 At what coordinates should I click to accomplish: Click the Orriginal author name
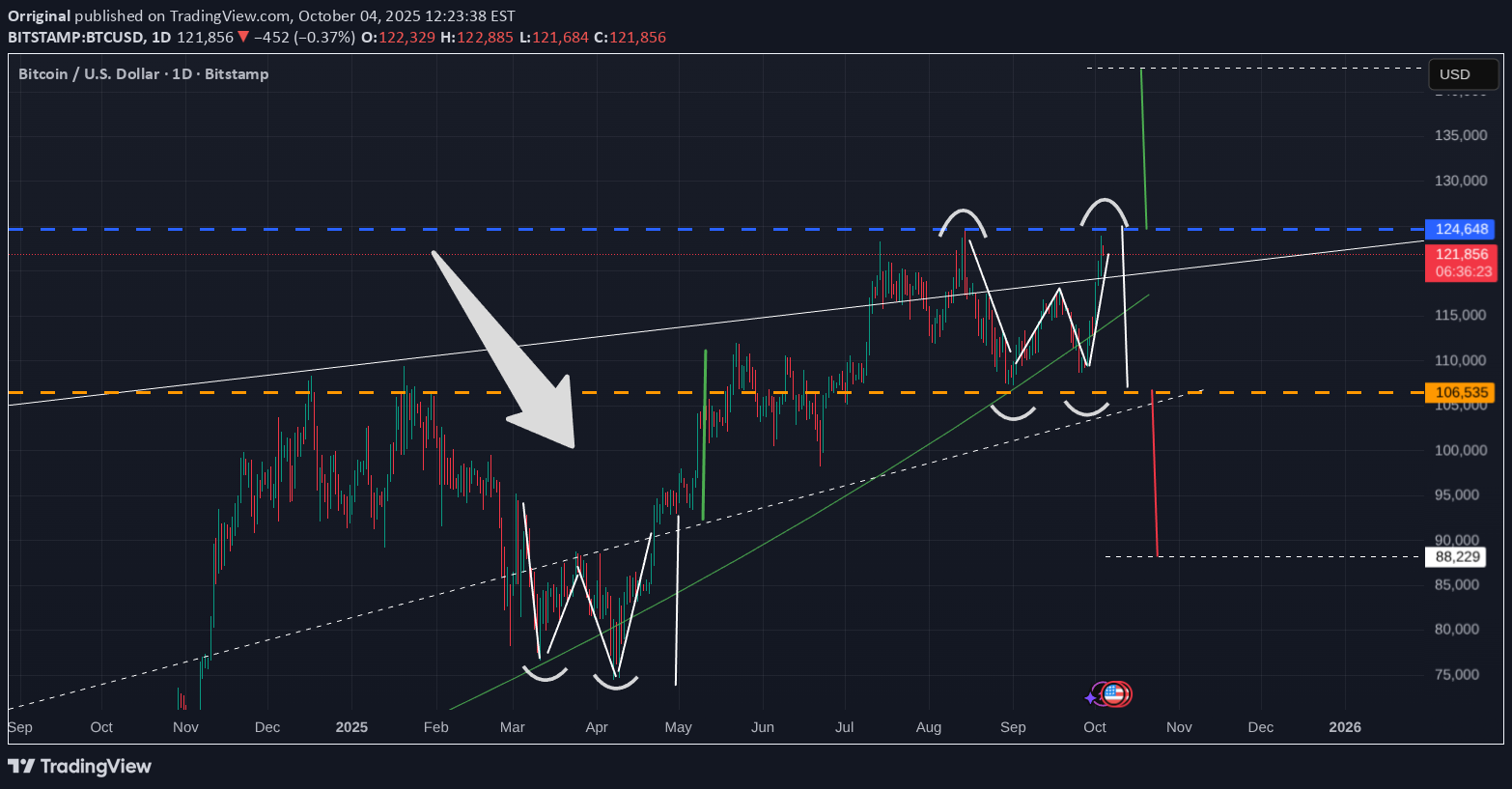pyautogui.click(x=39, y=15)
